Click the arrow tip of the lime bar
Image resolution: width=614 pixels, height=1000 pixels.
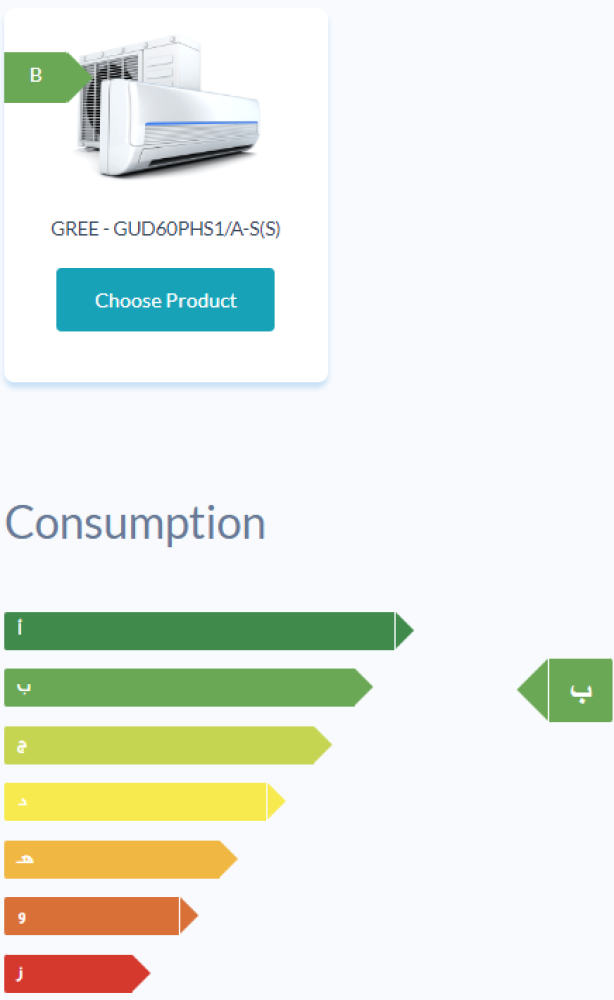coord(322,745)
